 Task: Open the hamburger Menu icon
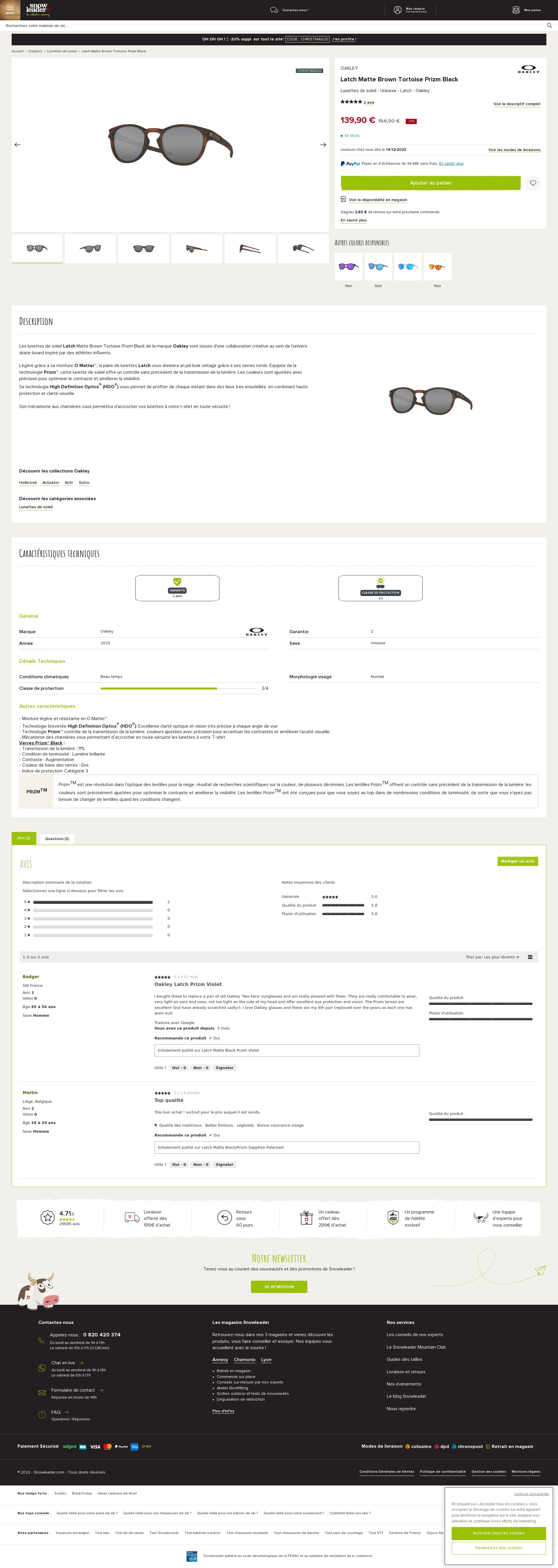10,9
